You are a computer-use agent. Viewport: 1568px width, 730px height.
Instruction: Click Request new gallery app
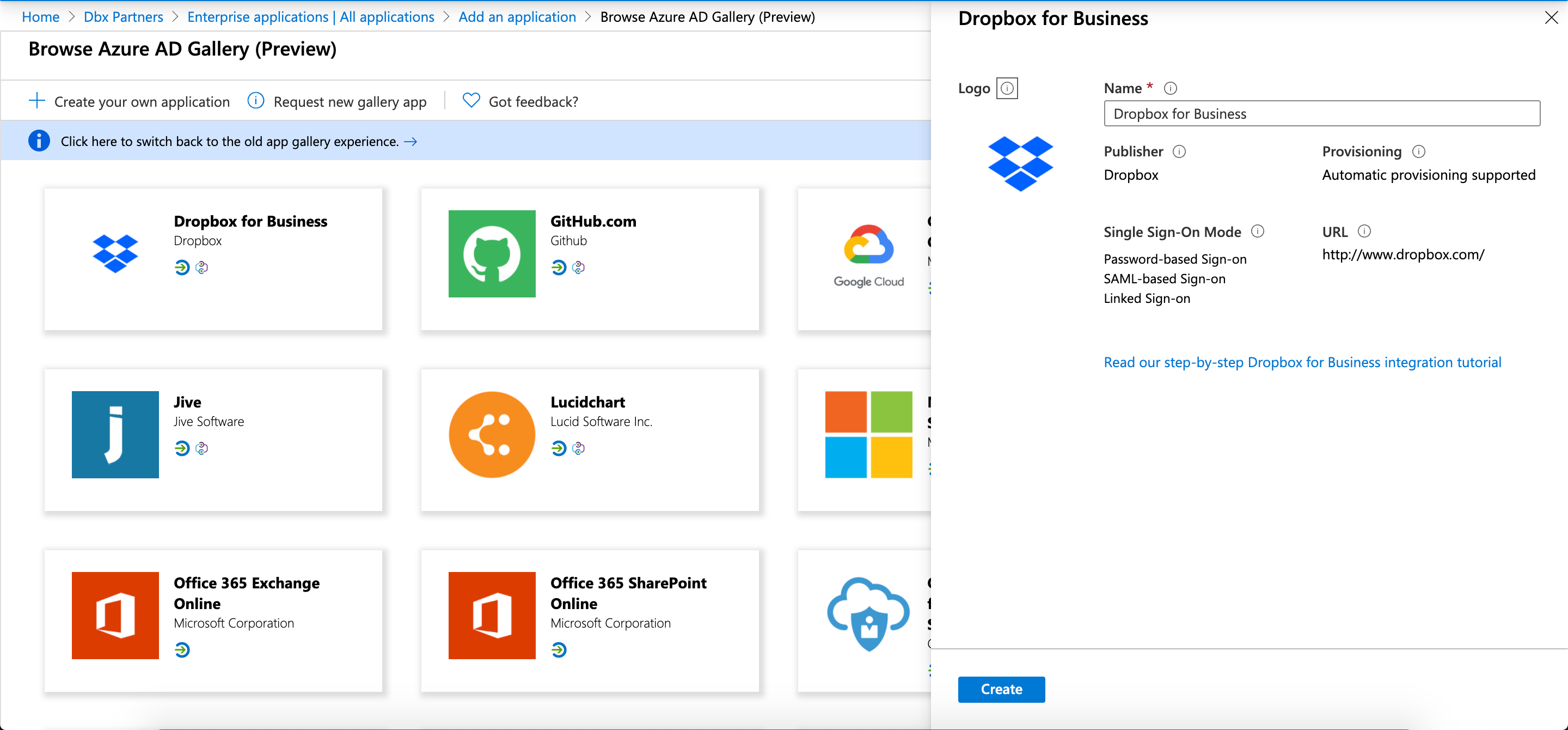(350, 102)
